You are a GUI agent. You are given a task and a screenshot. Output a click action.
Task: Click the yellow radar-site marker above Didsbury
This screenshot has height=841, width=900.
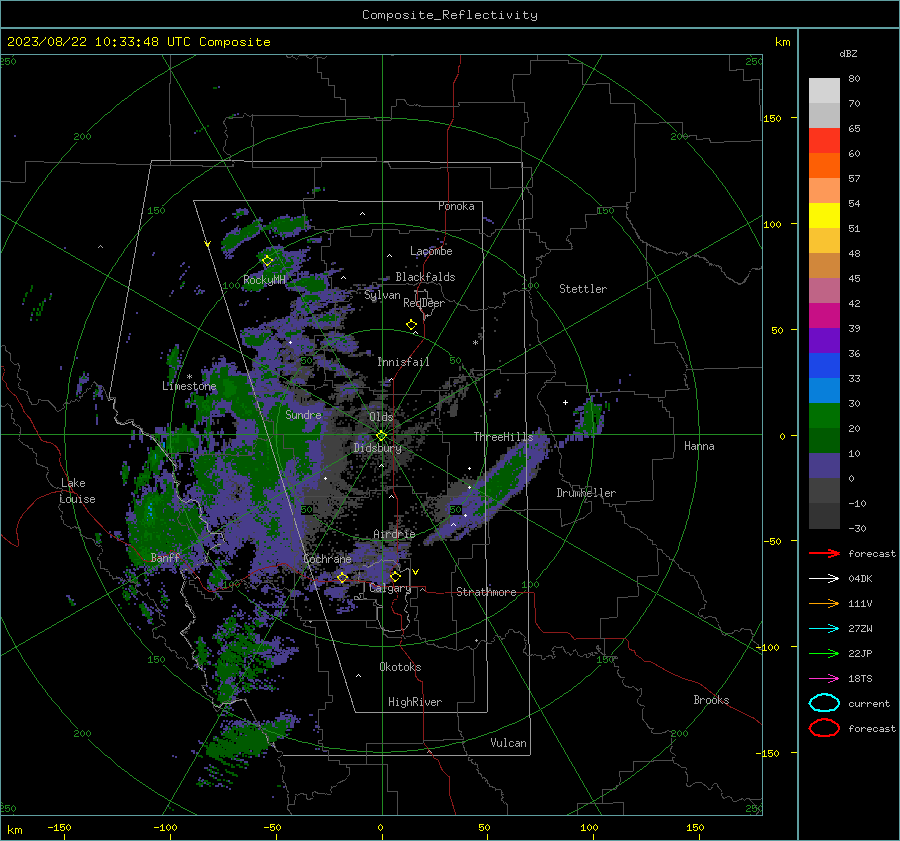(381, 435)
